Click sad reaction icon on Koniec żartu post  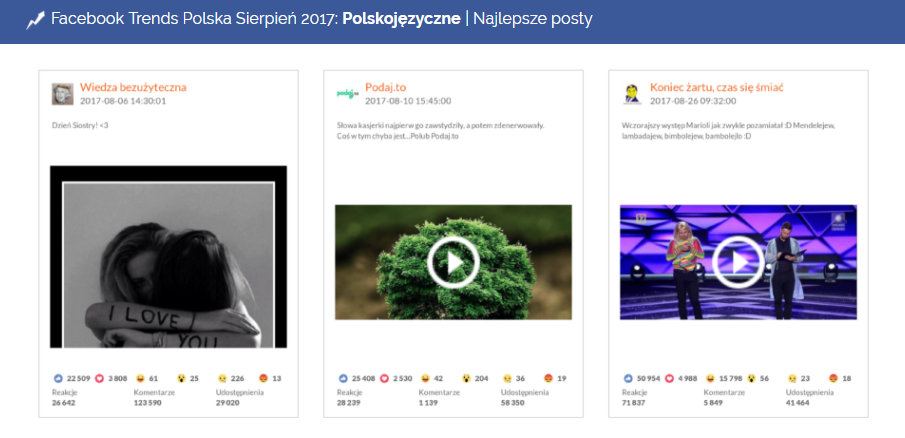[x=792, y=379]
